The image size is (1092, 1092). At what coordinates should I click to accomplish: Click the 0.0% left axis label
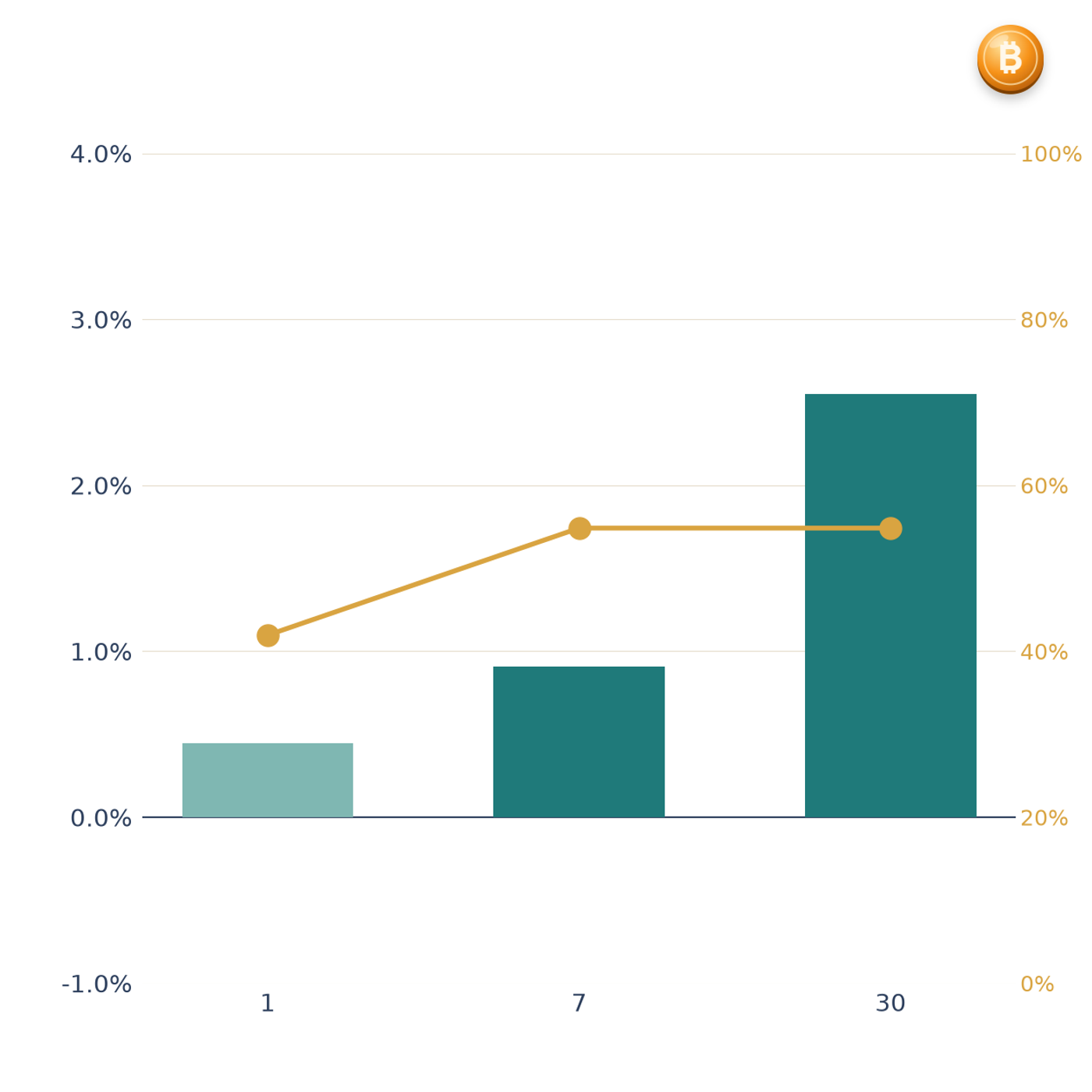pyautogui.click(x=101, y=818)
